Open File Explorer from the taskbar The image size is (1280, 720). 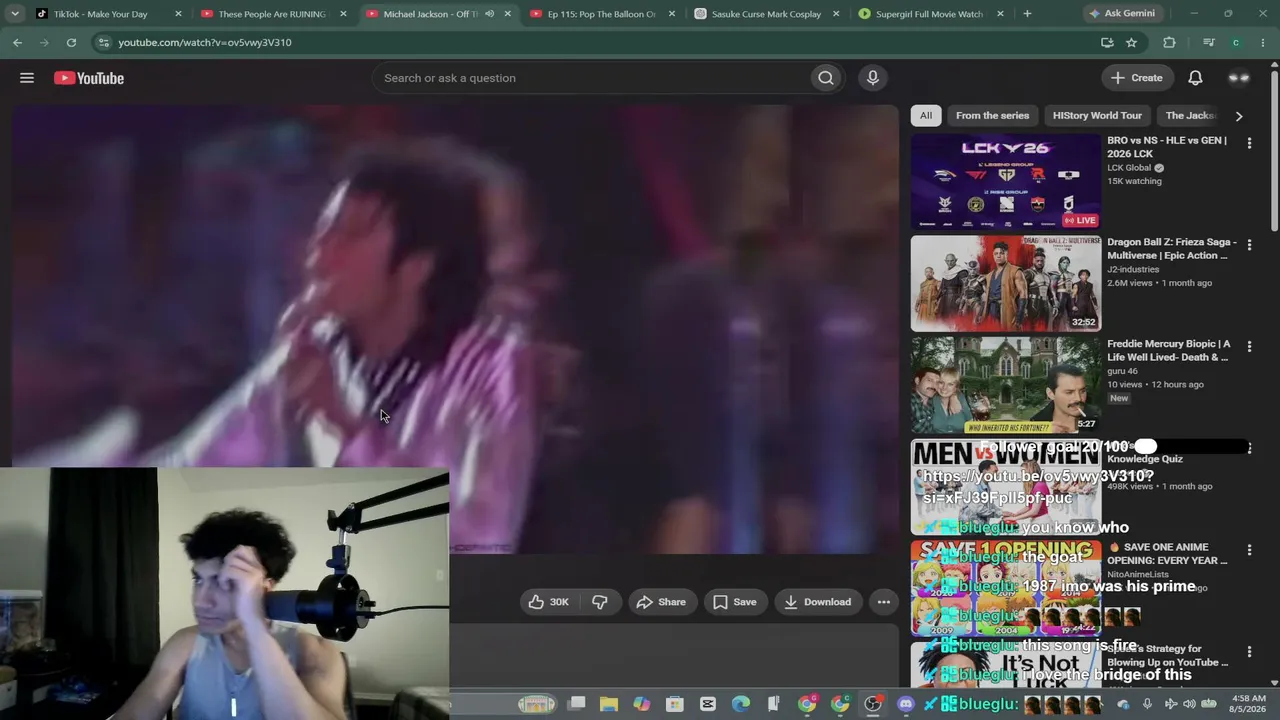[609, 704]
